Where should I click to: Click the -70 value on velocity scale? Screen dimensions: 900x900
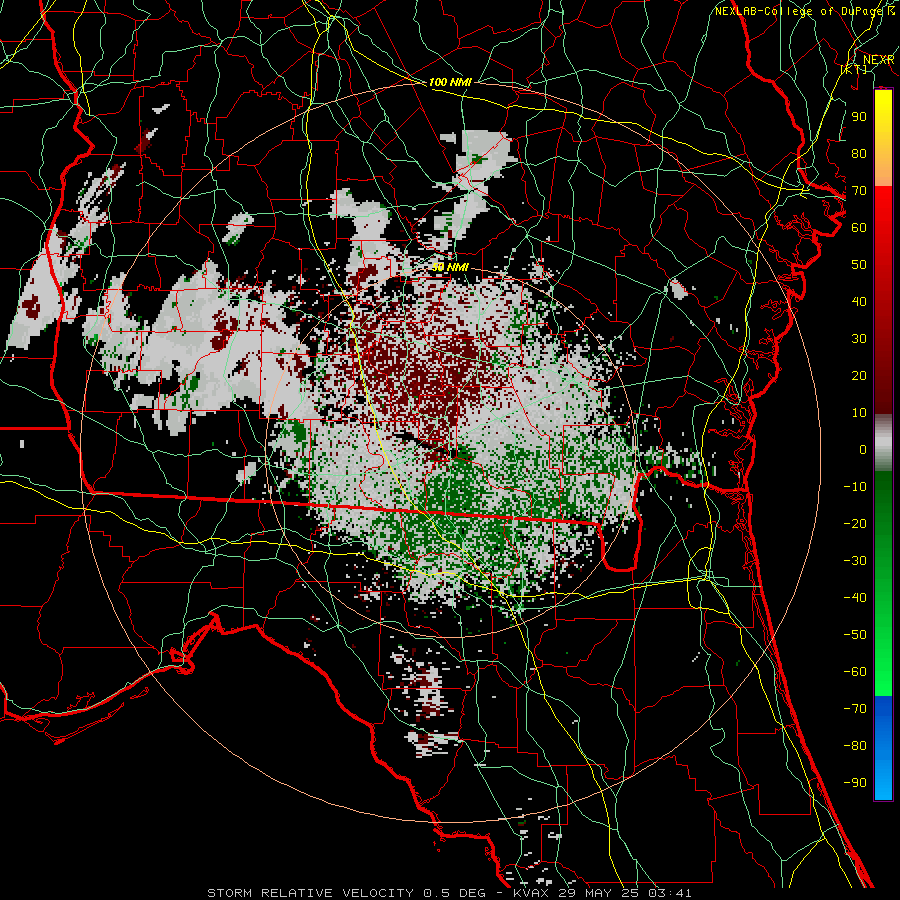(x=855, y=708)
